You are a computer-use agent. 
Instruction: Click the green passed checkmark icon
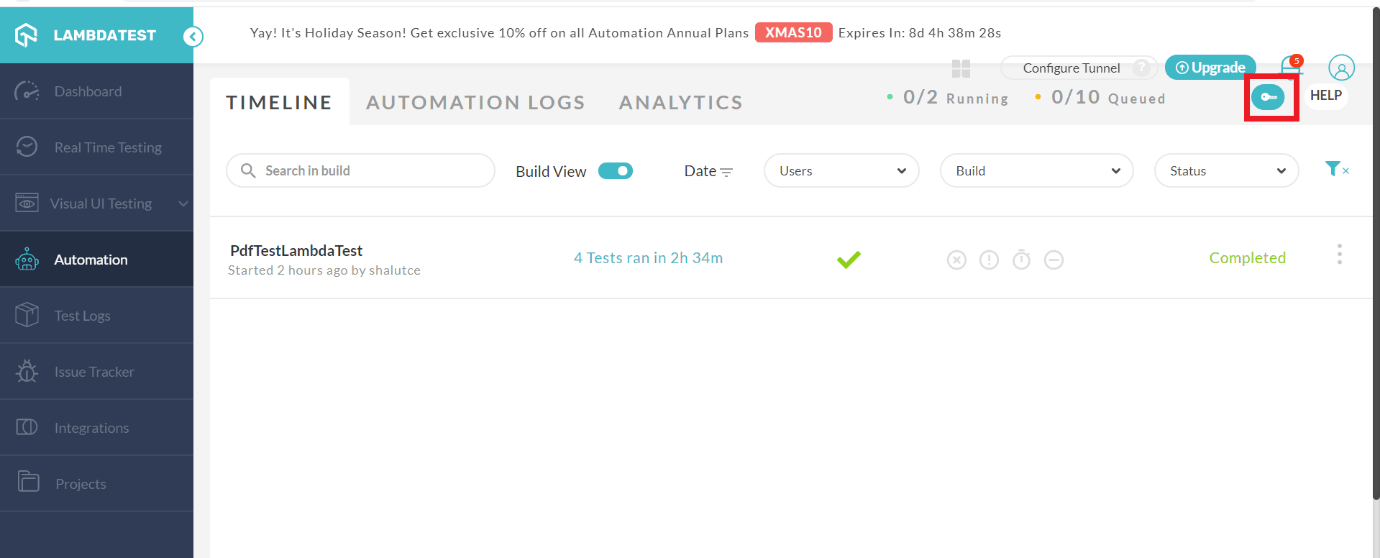click(849, 259)
